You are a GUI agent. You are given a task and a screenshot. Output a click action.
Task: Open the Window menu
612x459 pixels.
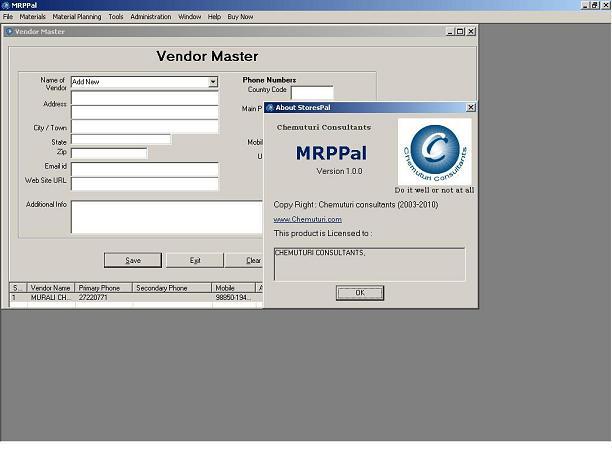189,17
